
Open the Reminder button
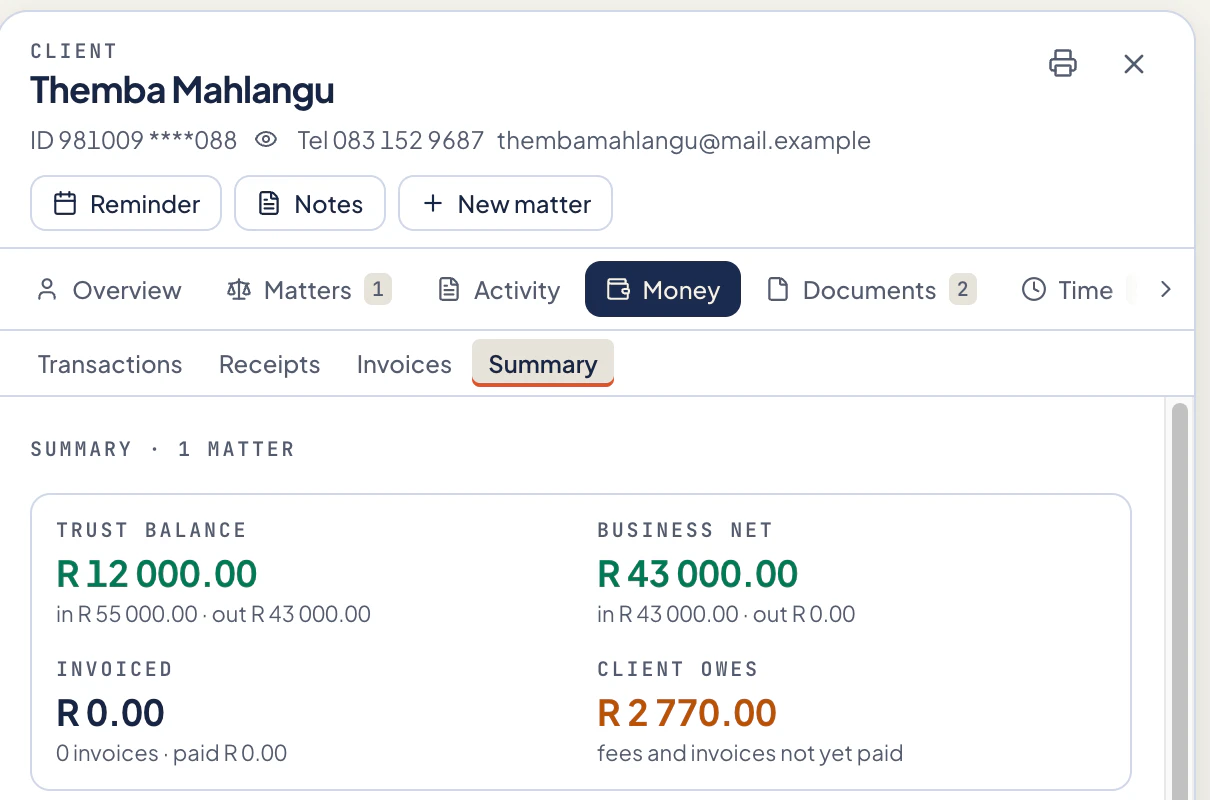[126, 204]
